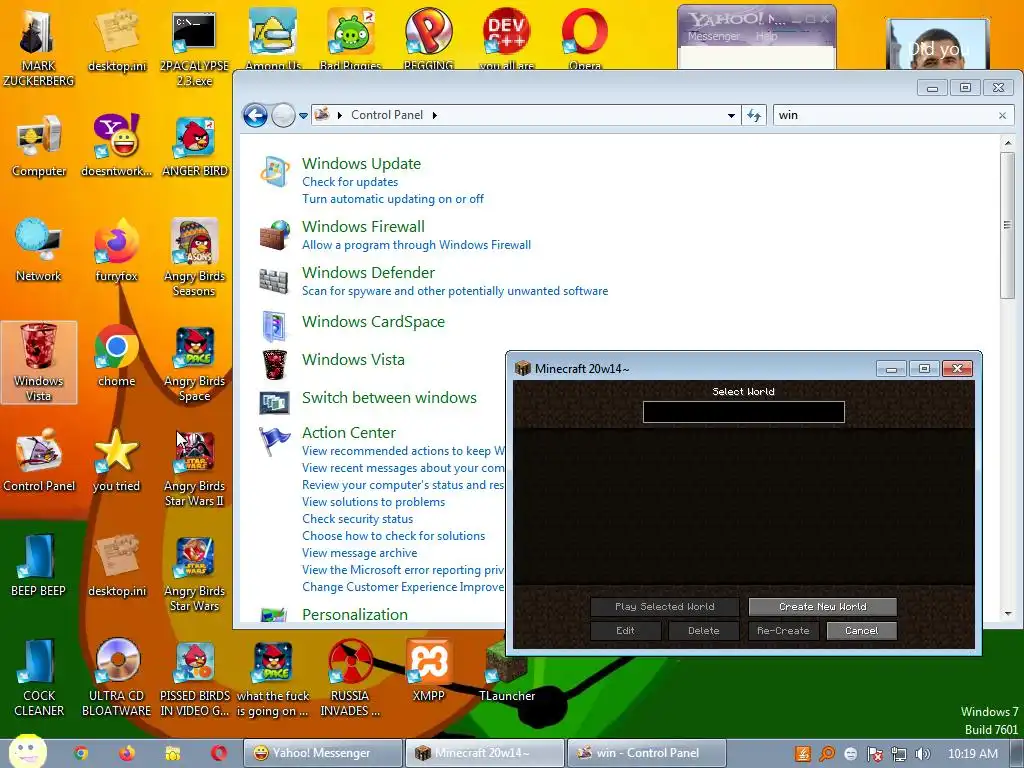Viewport: 1024px width, 768px height.
Task: Click Cancel in Minecraft Select World
Action: [x=861, y=631]
